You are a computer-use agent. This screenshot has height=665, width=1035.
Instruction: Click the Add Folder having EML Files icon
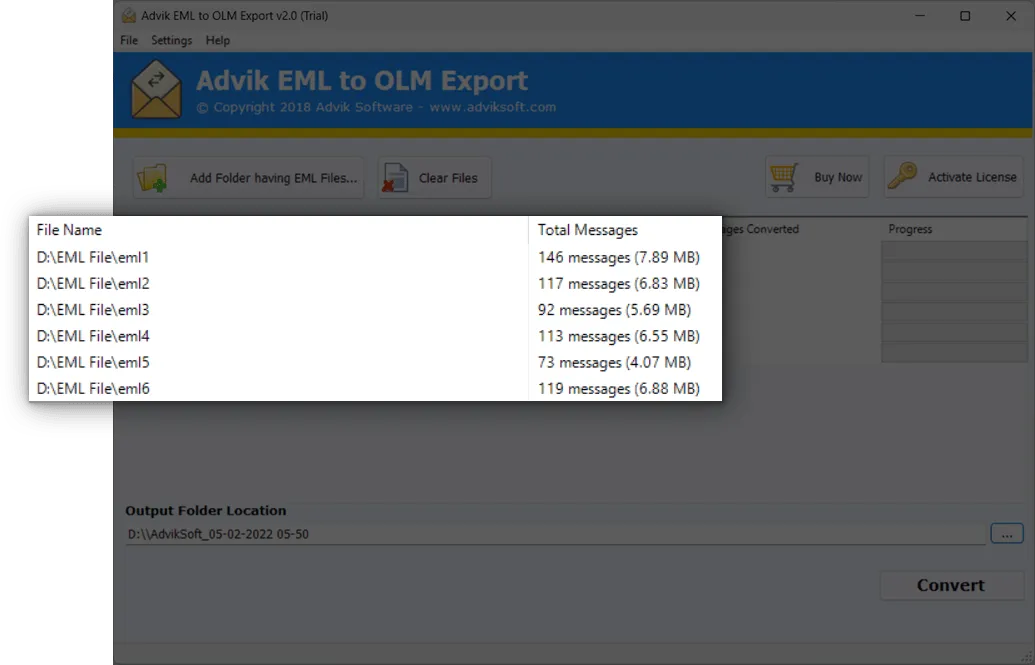152,176
